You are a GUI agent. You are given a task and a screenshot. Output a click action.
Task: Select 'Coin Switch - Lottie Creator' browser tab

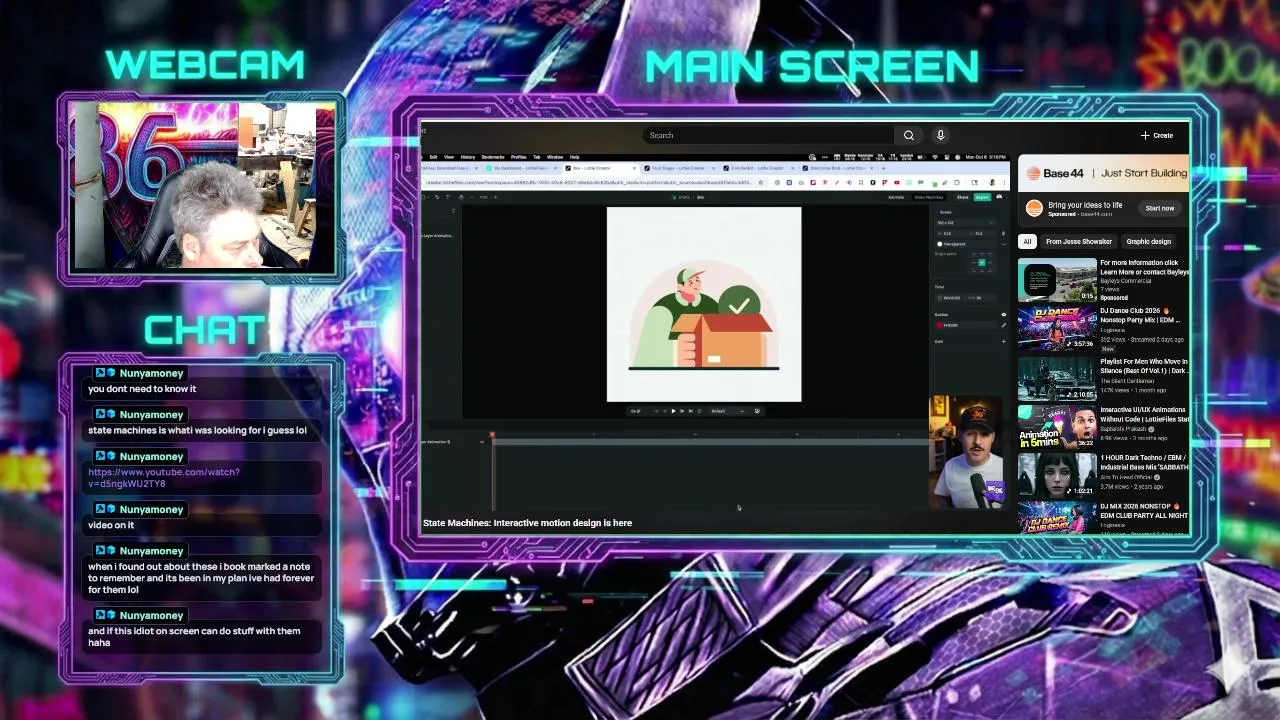(x=756, y=168)
